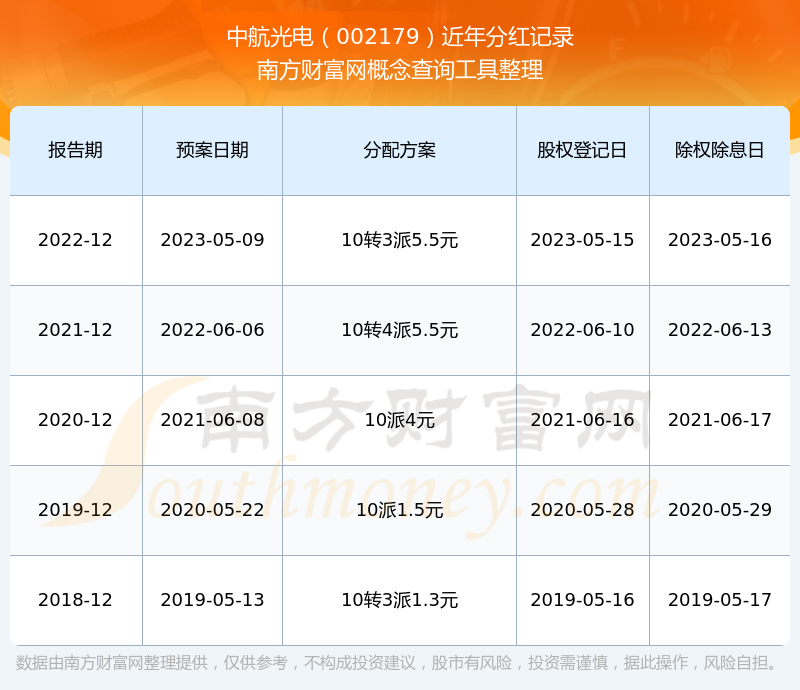
Task: Choose the ex-dividend date 2019-05-17
Action: (720, 600)
